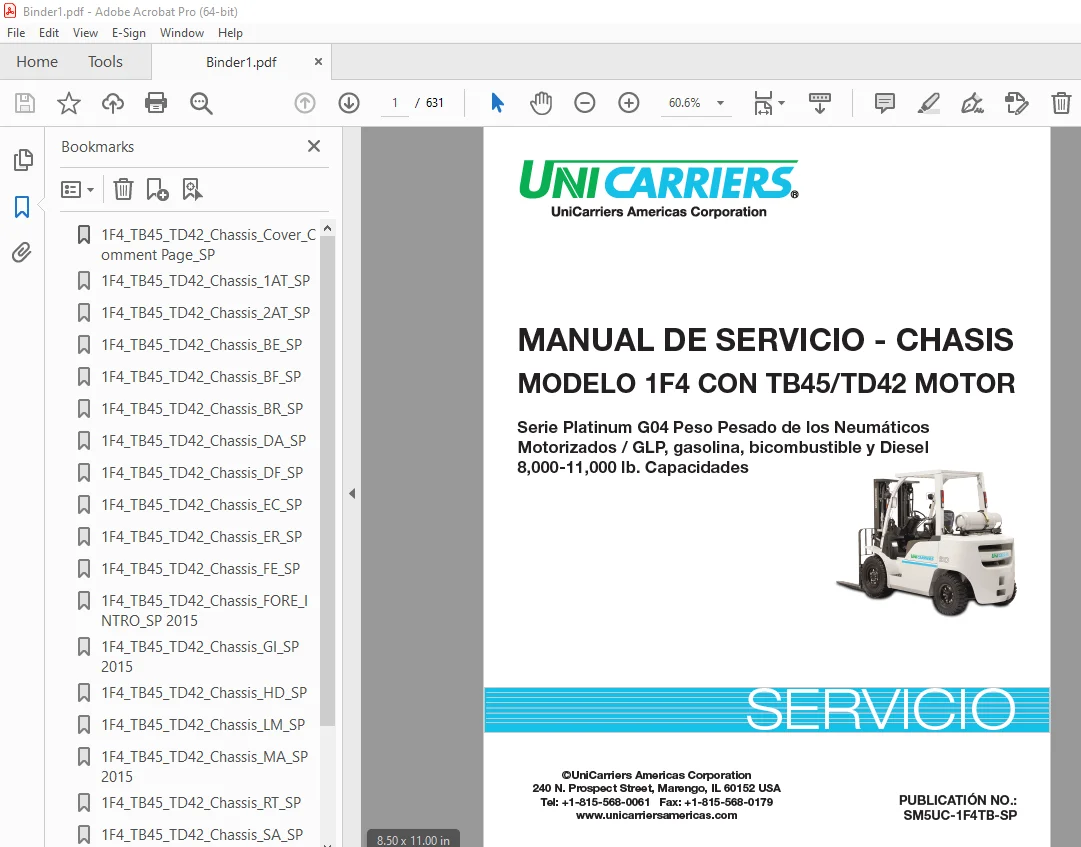
Task: Add file to starred with star icon
Action: point(68,103)
